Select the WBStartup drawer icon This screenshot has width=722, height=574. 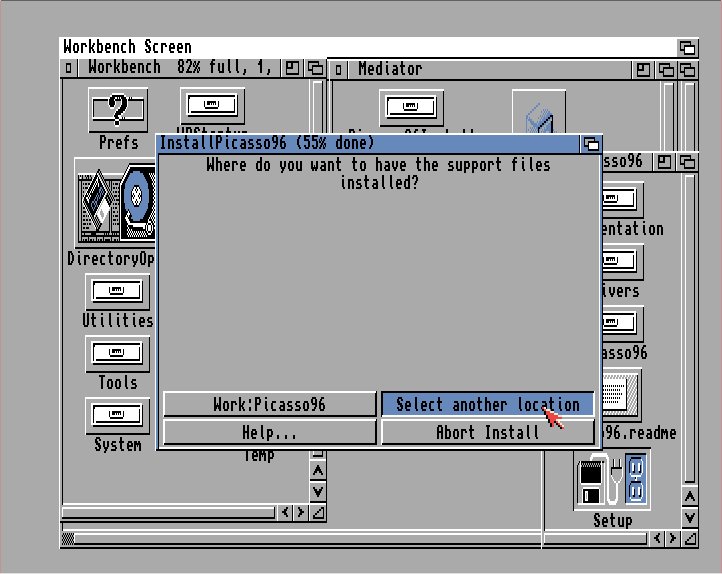(212, 105)
